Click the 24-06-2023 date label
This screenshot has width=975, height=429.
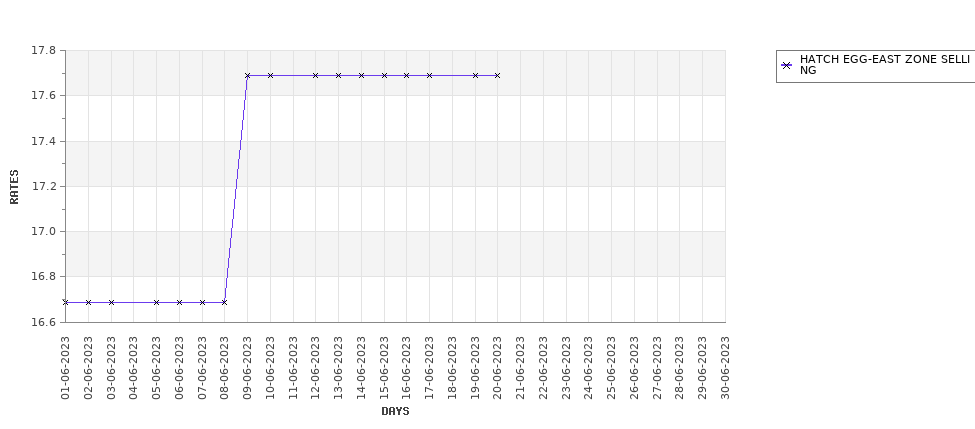tap(589, 367)
